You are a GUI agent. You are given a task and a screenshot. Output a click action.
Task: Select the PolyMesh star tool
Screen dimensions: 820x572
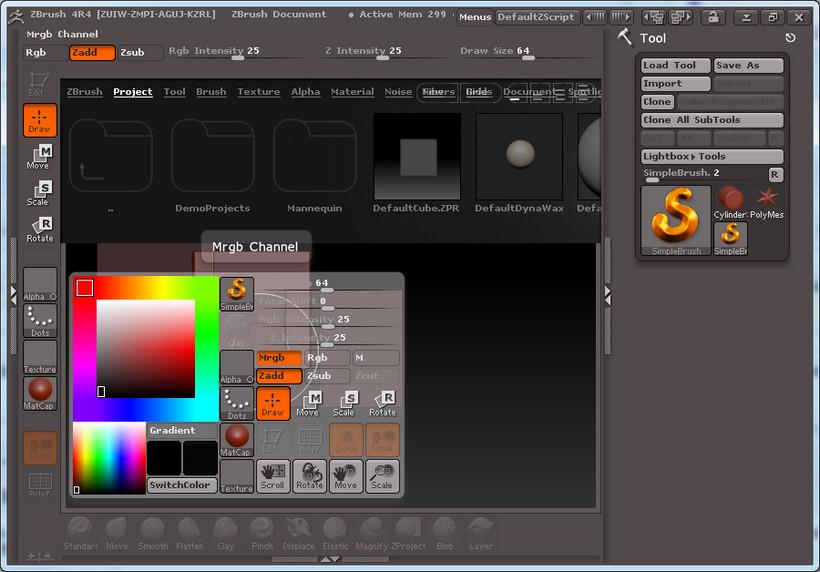click(767, 203)
